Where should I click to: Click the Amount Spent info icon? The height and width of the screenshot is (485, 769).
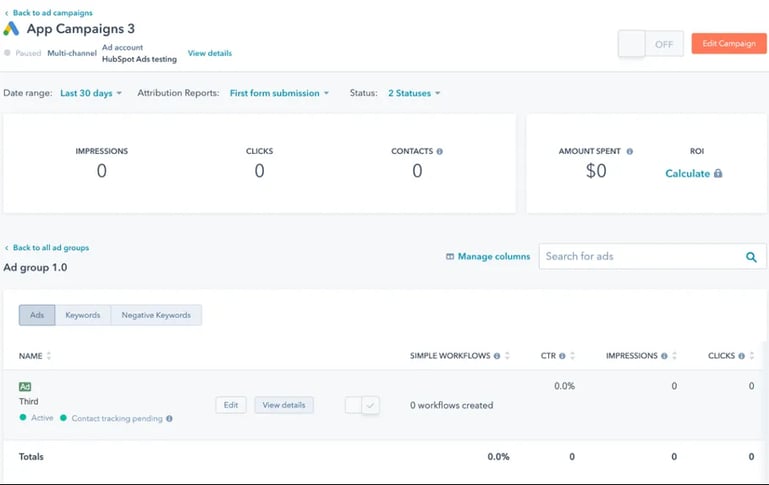click(x=630, y=152)
